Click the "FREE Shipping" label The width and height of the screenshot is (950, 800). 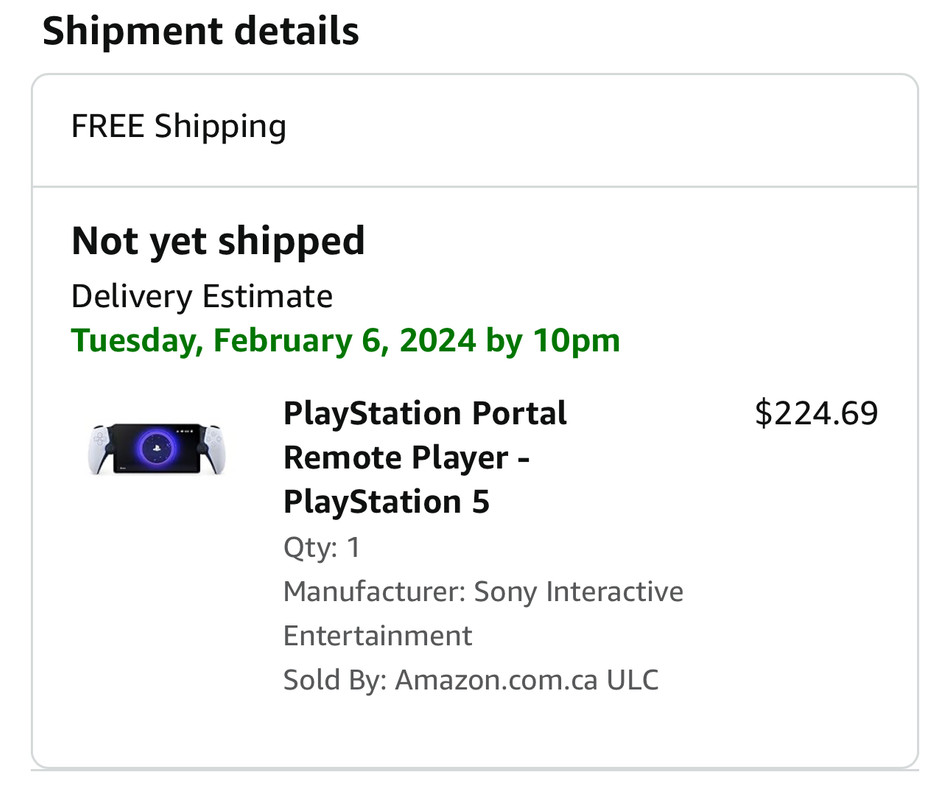[x=178, y=126]
